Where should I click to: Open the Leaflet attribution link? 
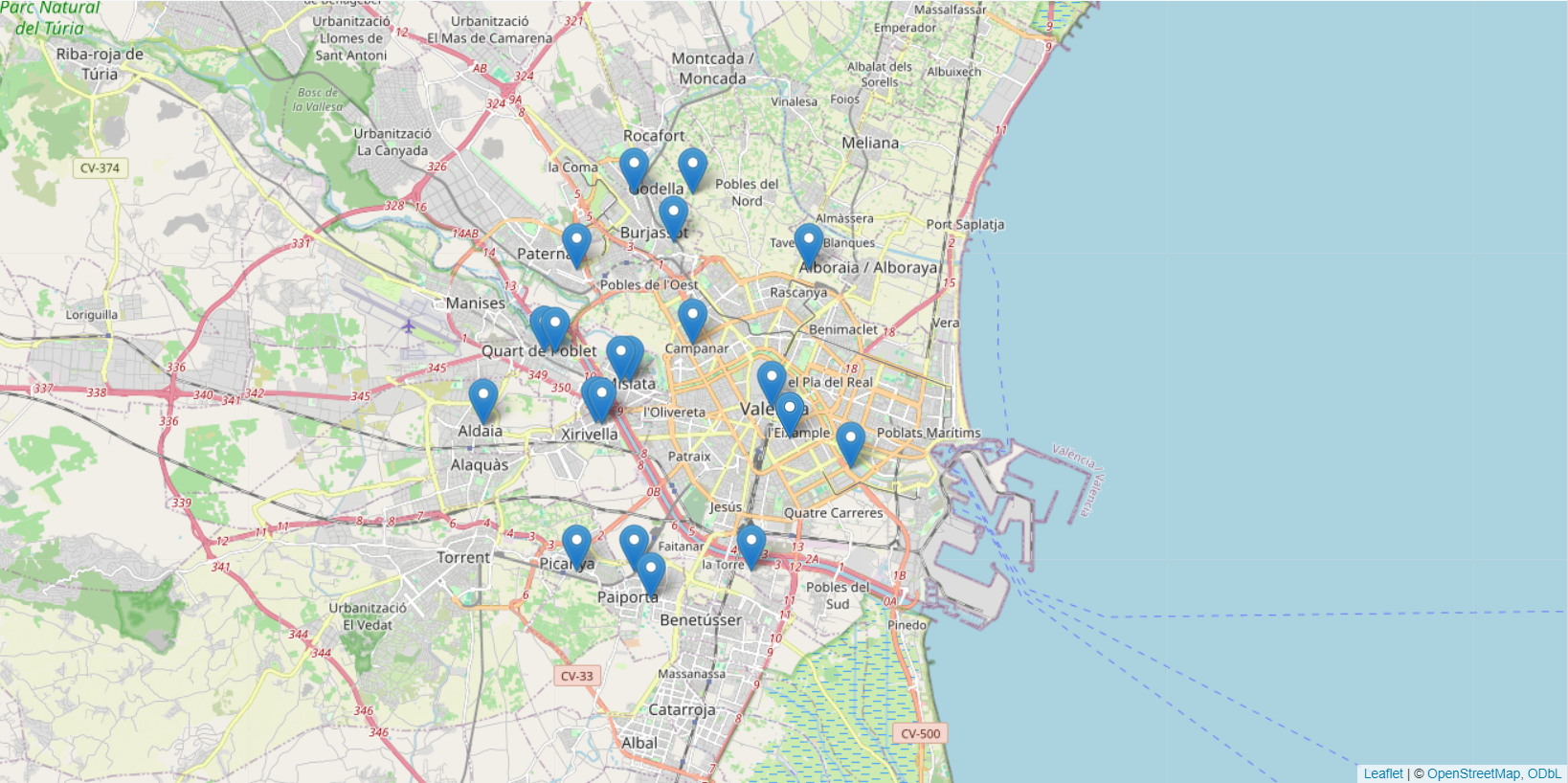tap(1382, 773)
